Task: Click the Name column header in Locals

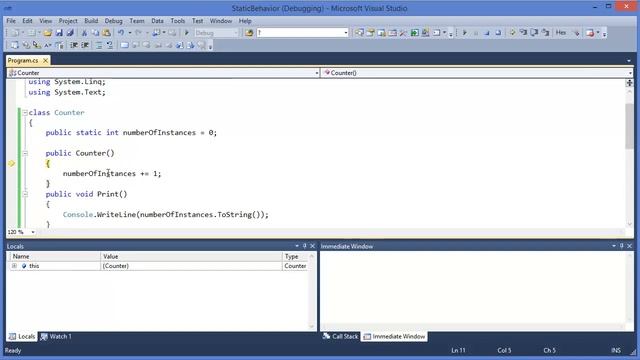Action: coord(55,257)
